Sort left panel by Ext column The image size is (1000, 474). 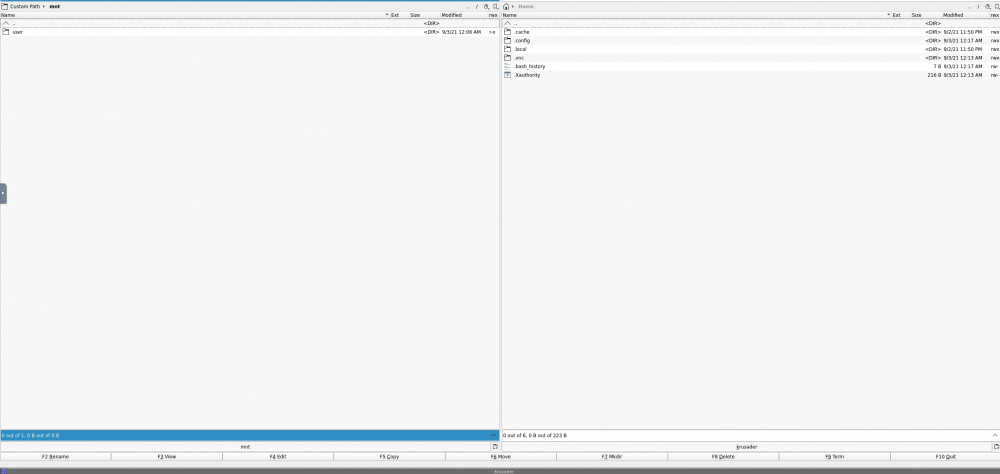point(399,15)
